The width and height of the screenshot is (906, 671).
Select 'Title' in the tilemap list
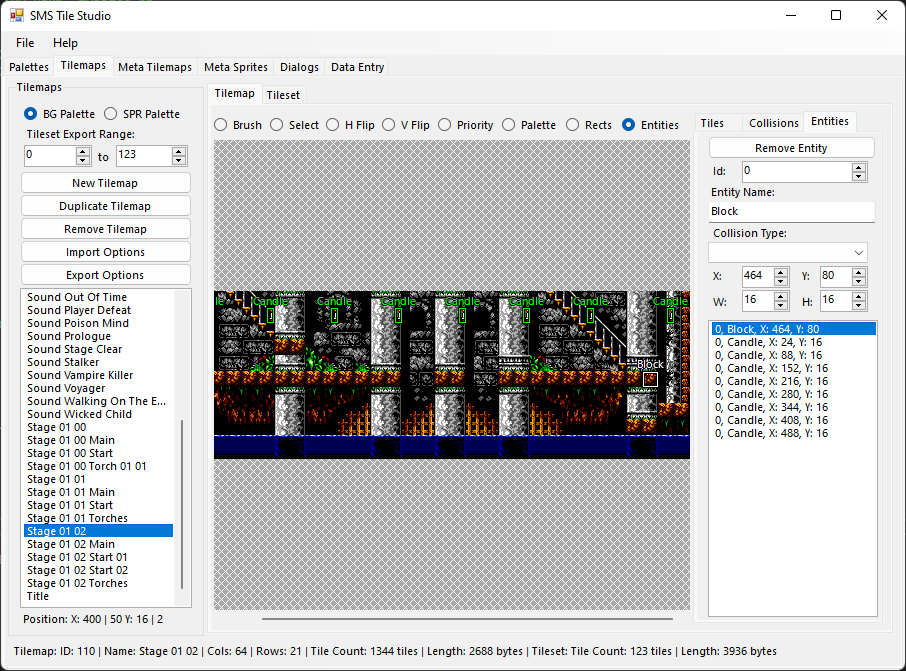98,596
